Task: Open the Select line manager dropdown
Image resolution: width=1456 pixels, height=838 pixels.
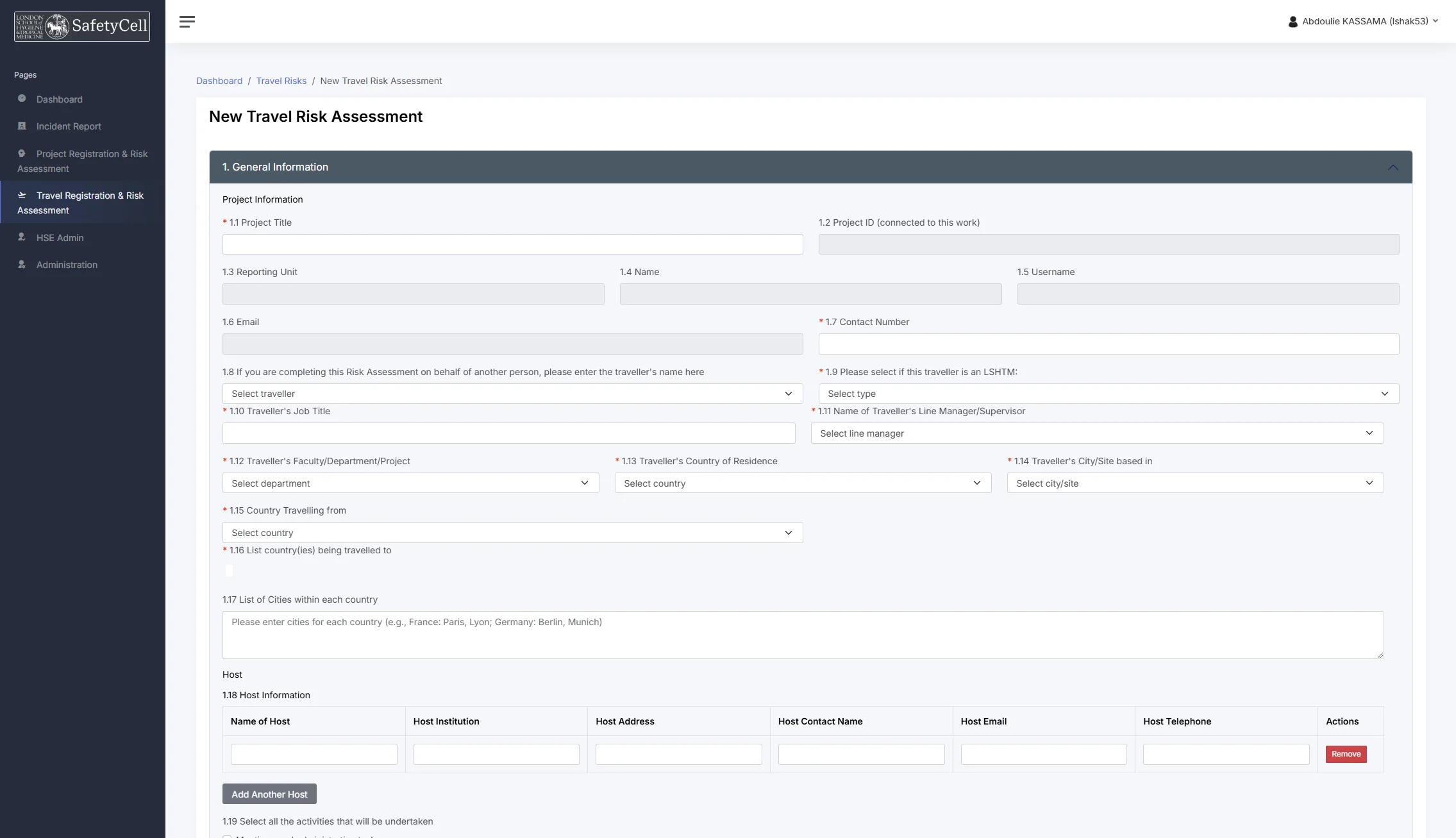Action: pyautogui.click(x=1098, y=433)
